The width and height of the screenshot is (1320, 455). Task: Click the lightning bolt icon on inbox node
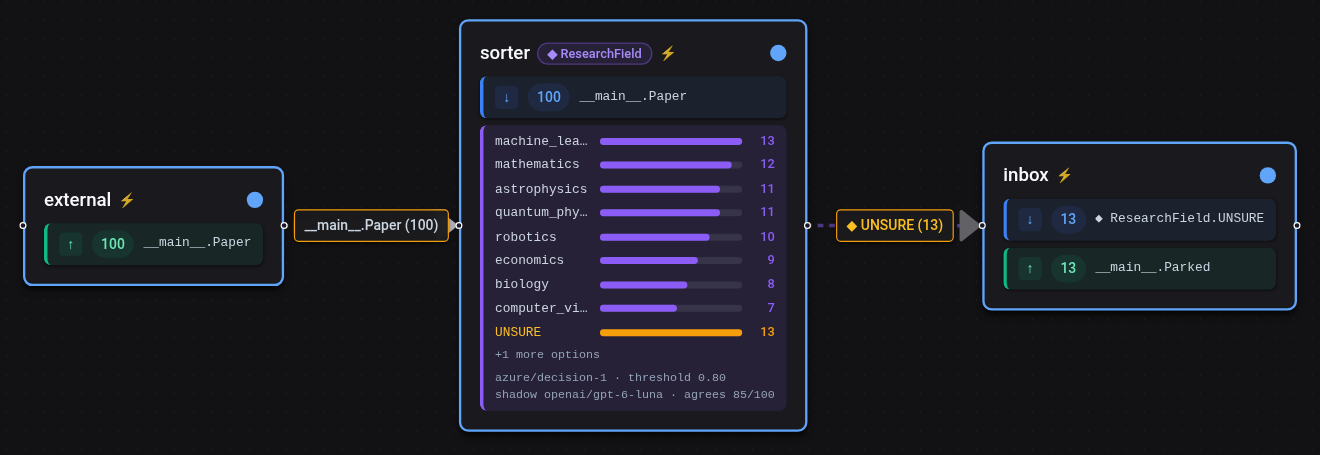(1064, 175)
